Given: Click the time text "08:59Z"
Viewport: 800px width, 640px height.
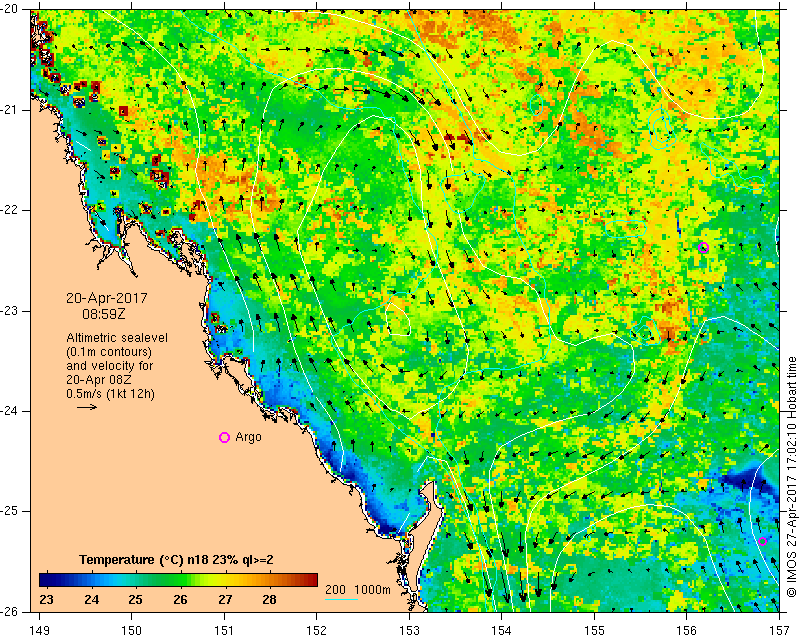Looking at the screenshot, I should tap(104, 314).
